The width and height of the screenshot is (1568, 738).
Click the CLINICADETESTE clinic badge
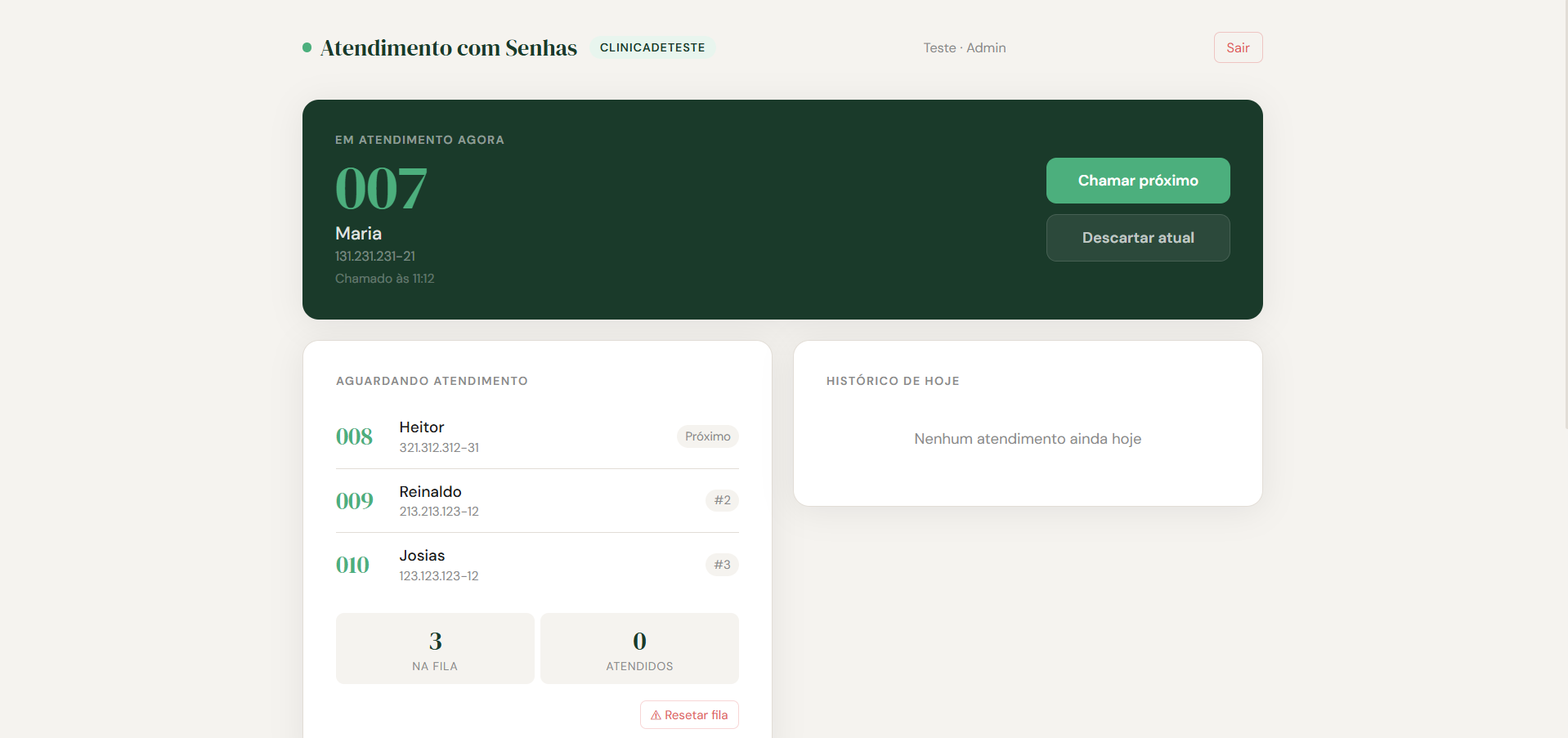pyautogui.click(x=652, y=47)
